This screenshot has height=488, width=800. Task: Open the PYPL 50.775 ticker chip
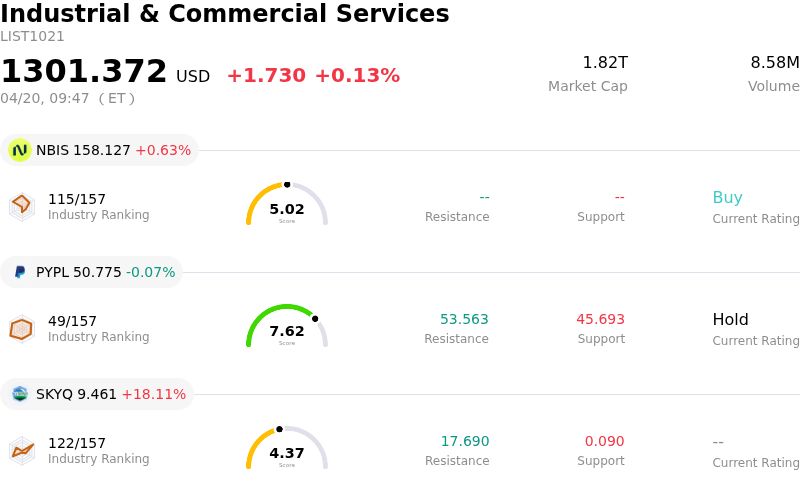[x=92, y=272]
